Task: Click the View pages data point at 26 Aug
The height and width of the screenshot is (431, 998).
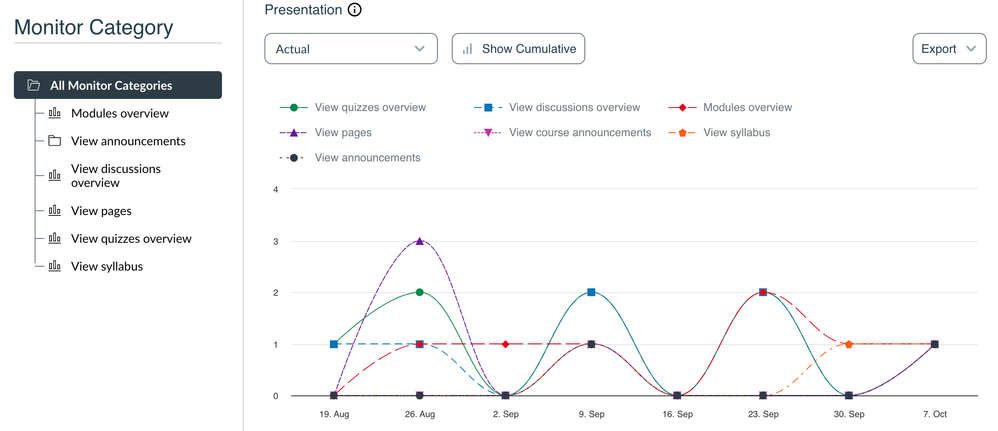Action: tap(419, 241)
